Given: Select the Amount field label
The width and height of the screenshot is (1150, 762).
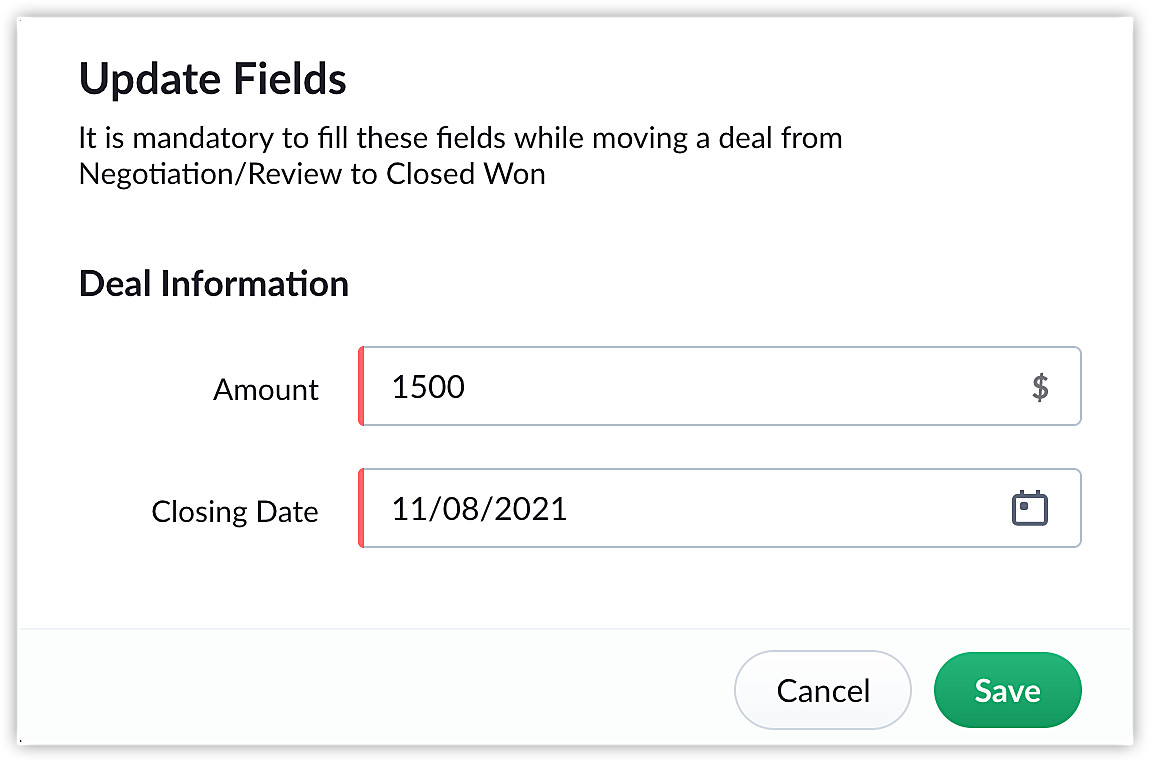Looking at the screenshot, I should pos(266,389).
